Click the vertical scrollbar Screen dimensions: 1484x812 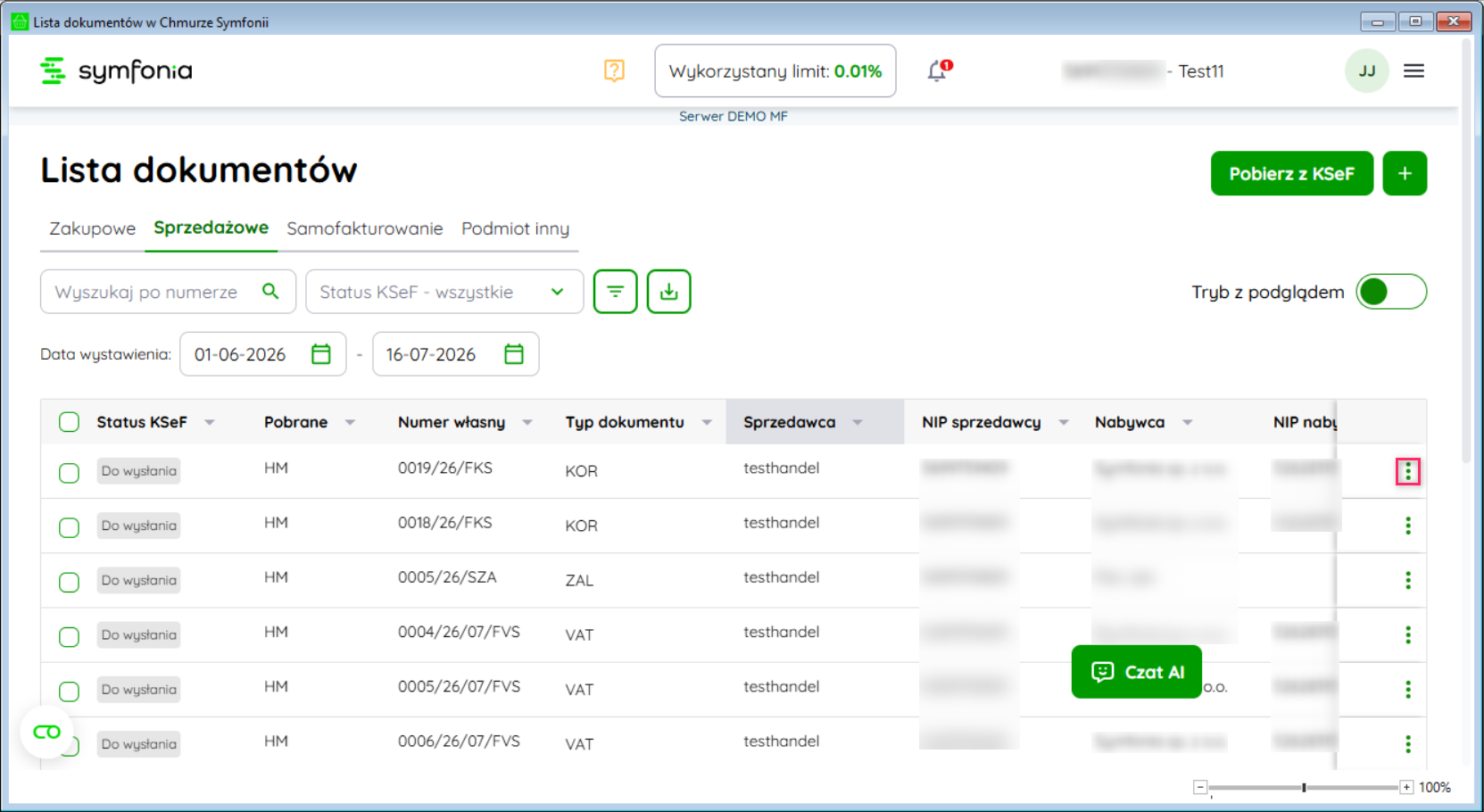click(x=1466, y=250)
